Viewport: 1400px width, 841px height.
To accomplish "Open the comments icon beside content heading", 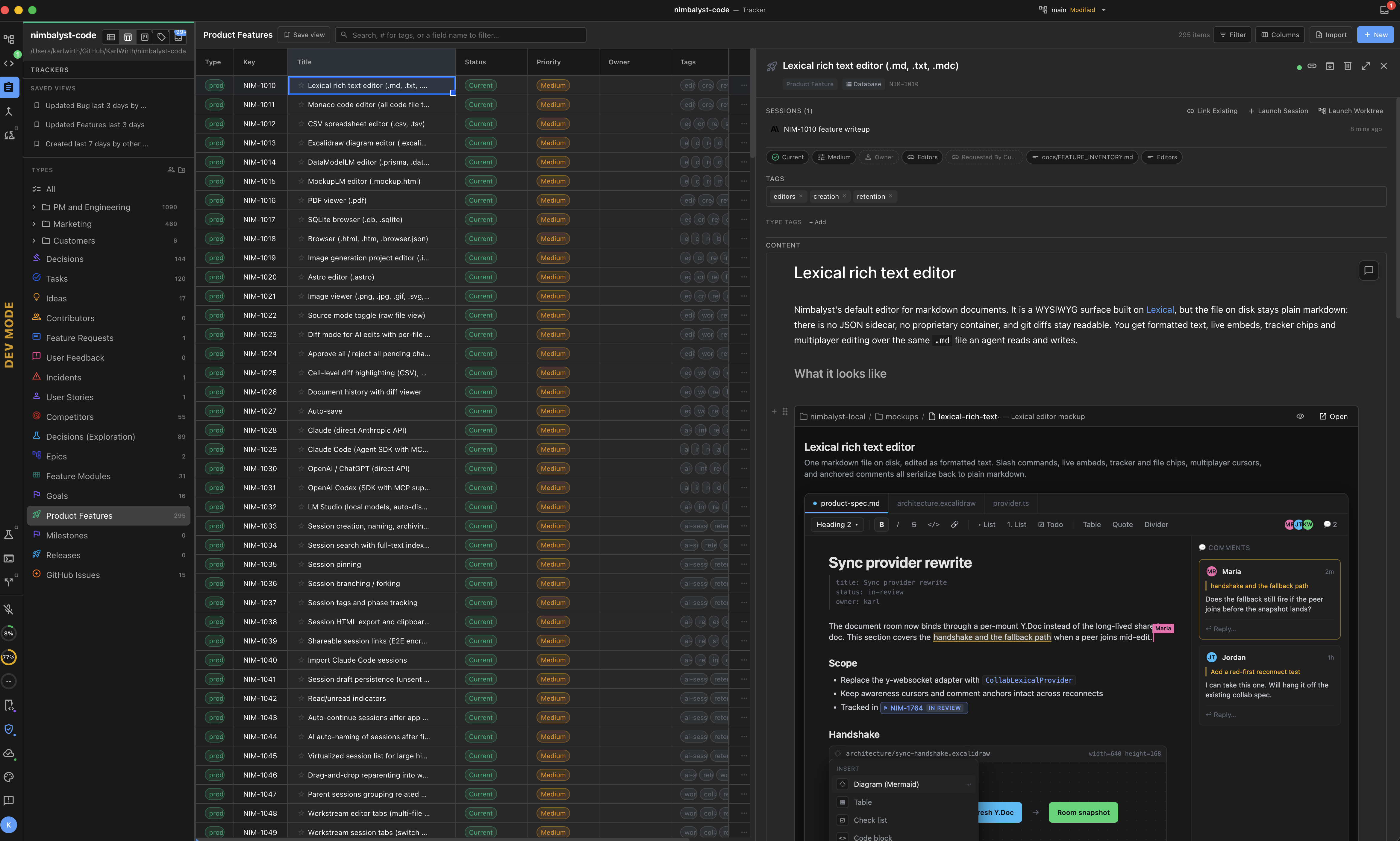I will tap(1368, 270).
